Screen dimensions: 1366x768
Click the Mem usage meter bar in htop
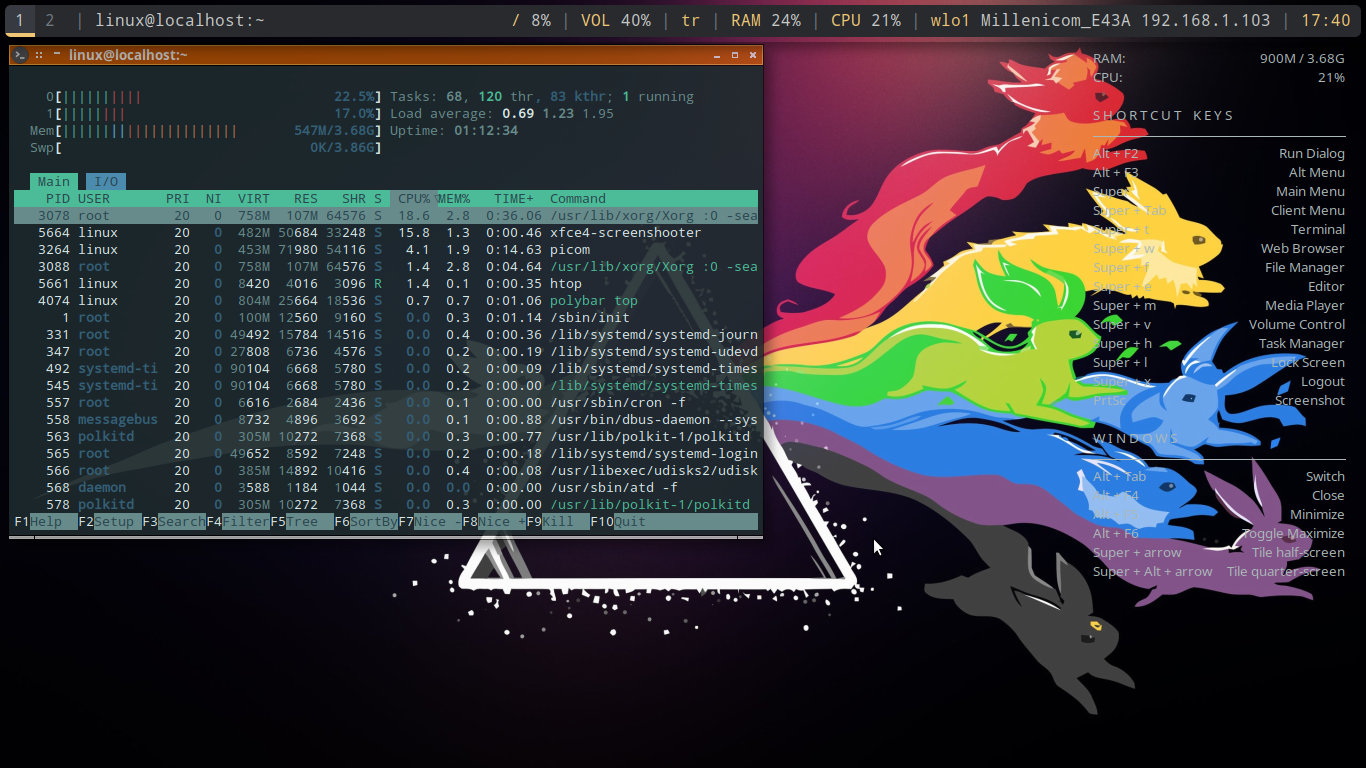click(206, 131)
